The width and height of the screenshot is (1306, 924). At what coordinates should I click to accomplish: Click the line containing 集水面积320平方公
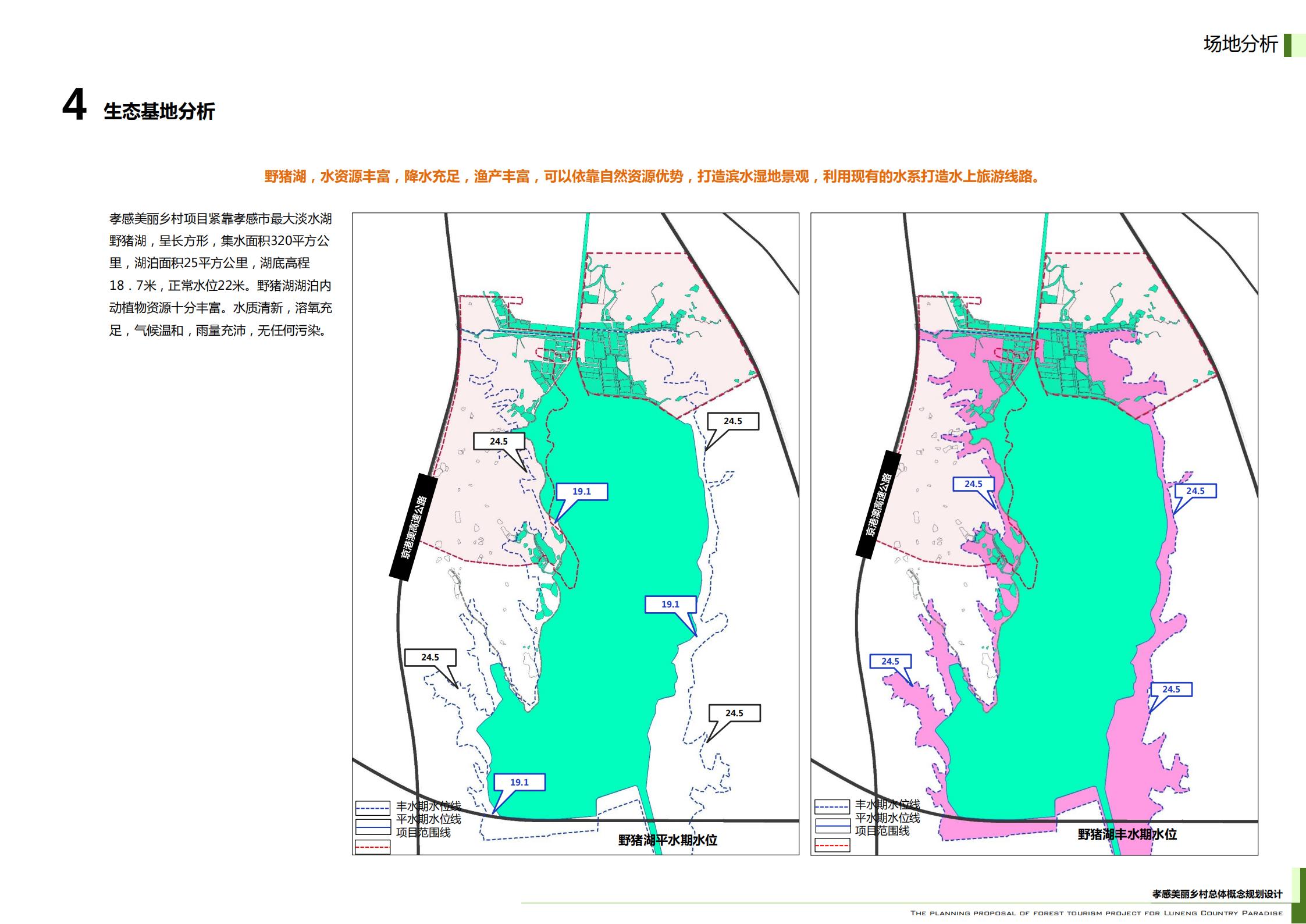tap(220, 241)
